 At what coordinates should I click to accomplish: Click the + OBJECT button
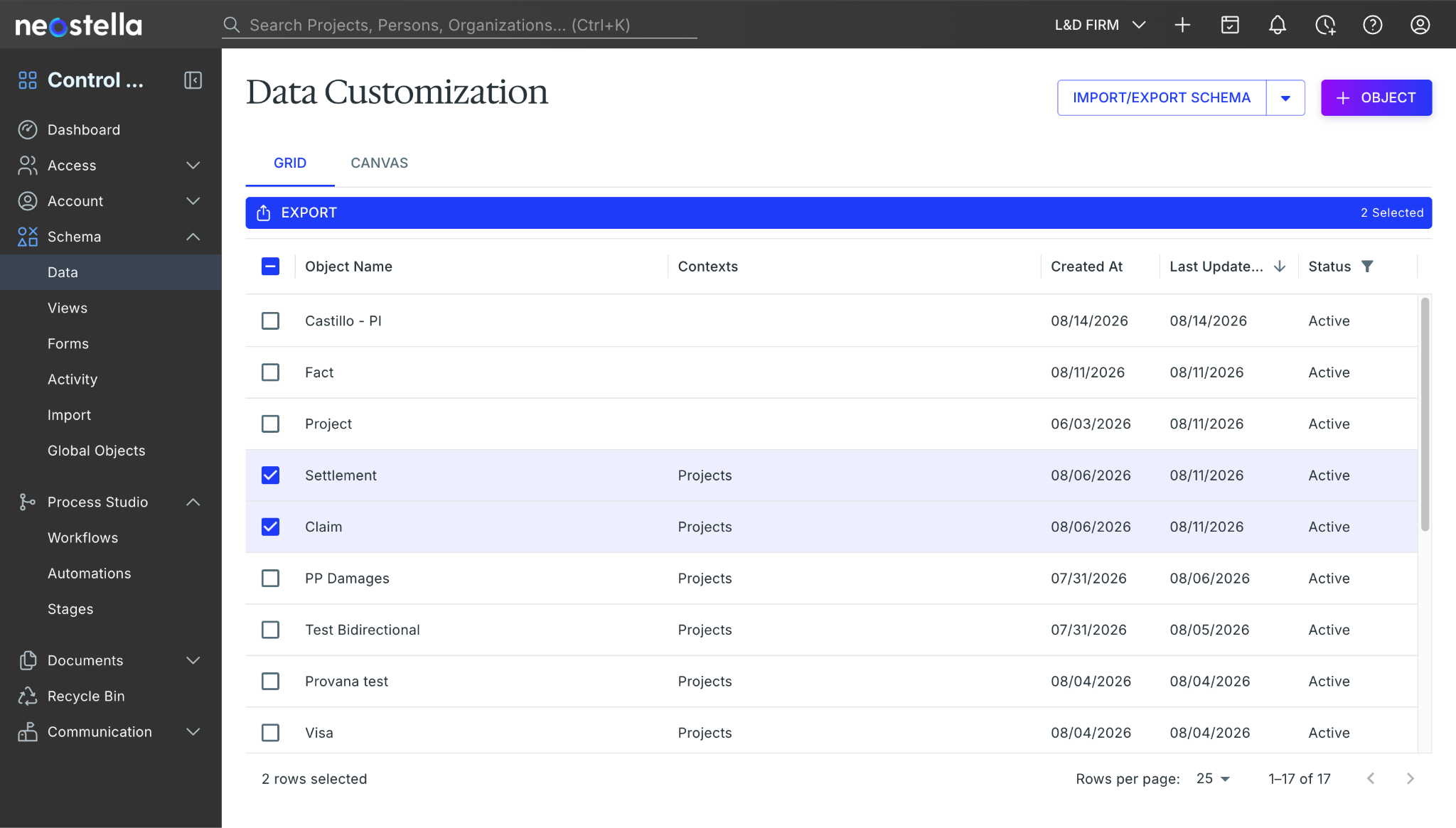click(x=1376, y=98)
